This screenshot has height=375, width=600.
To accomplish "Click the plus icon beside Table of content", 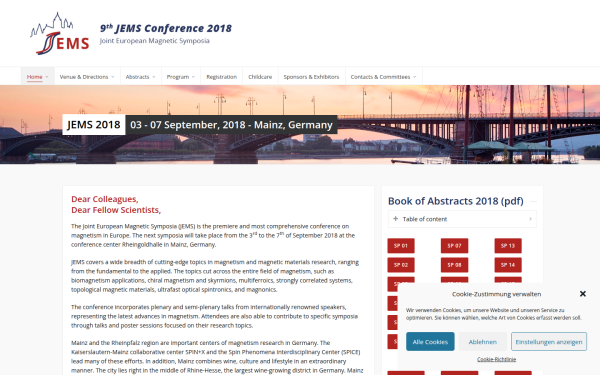I will [395, 219].
